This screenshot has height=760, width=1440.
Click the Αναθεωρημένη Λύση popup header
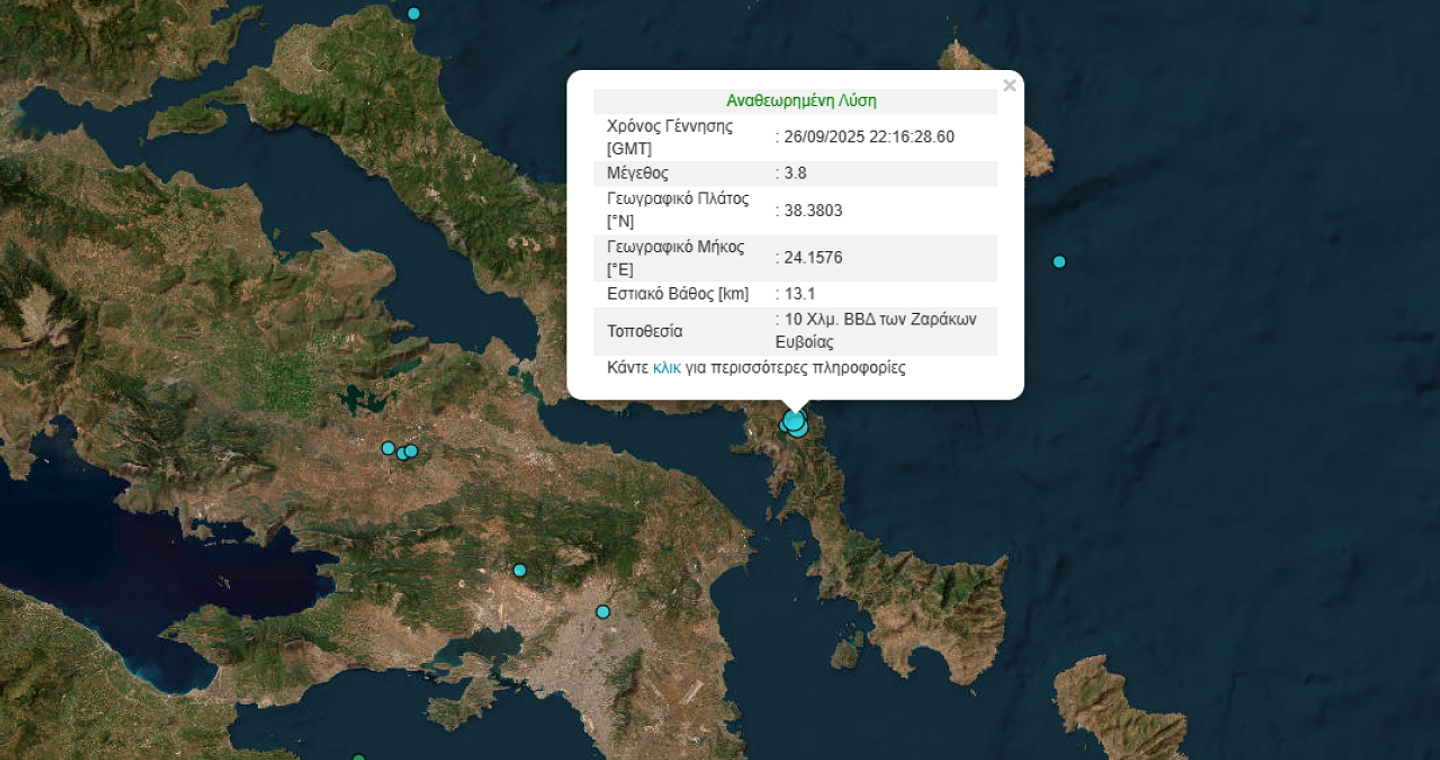(x=800, y=100)
